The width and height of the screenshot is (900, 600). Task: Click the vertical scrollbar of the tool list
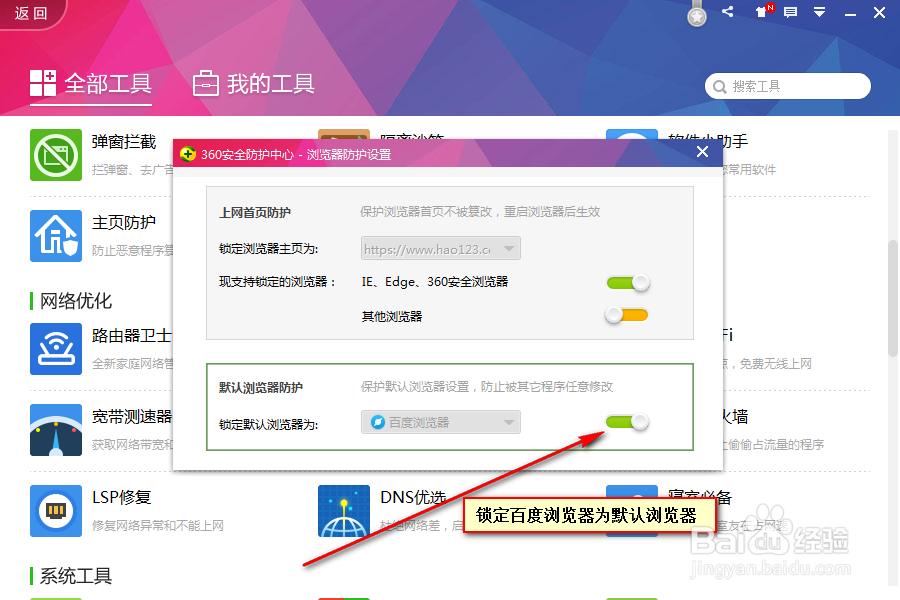point(893,299)
